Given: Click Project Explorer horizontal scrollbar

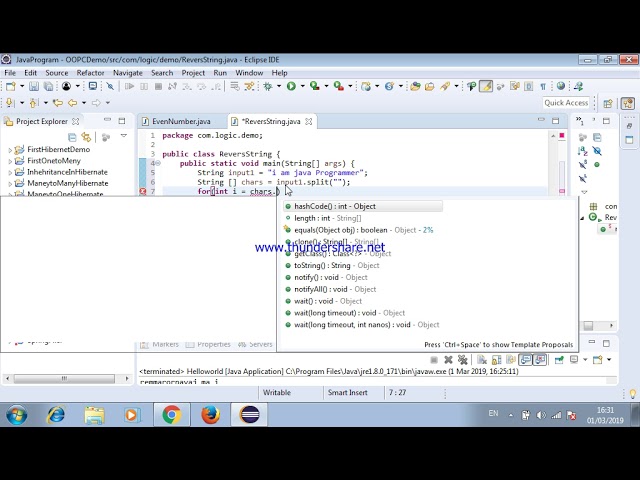Looking at the screenshot, I should [64, 379].
